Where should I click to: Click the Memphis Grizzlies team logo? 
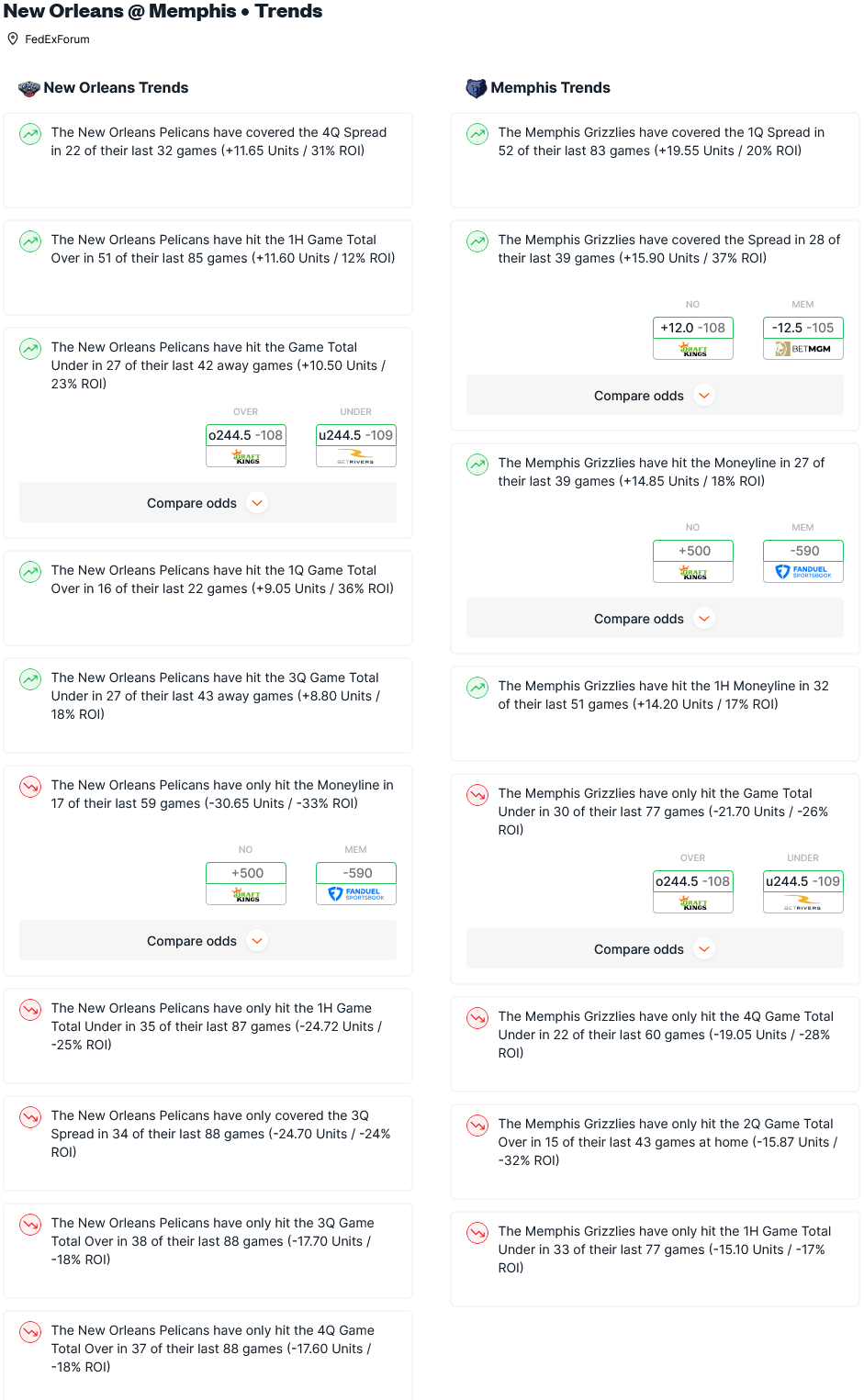coord(477,88)
